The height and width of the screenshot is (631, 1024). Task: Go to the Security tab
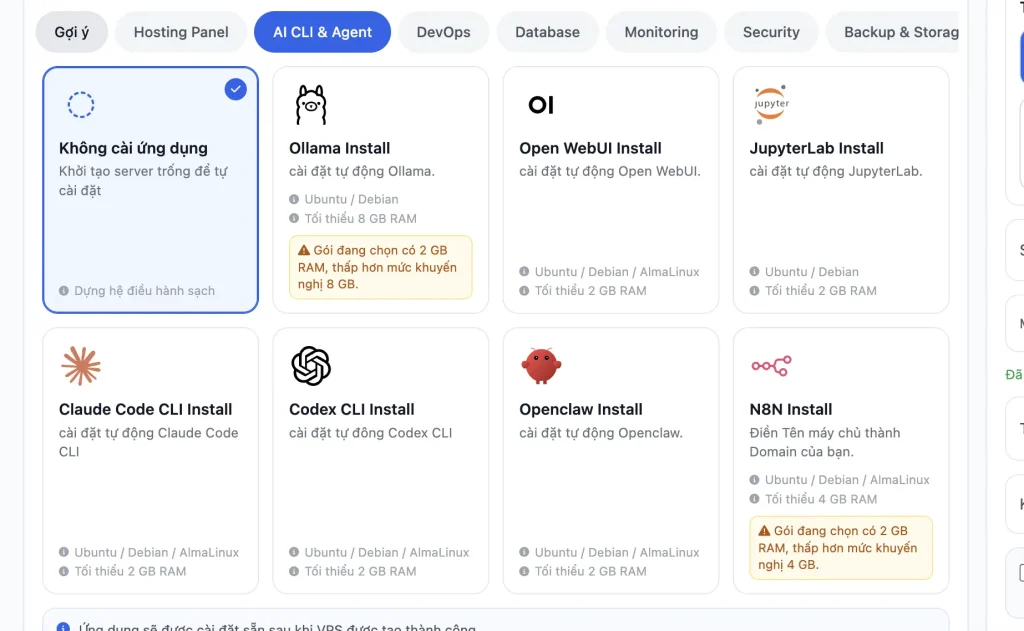point(771,32)
